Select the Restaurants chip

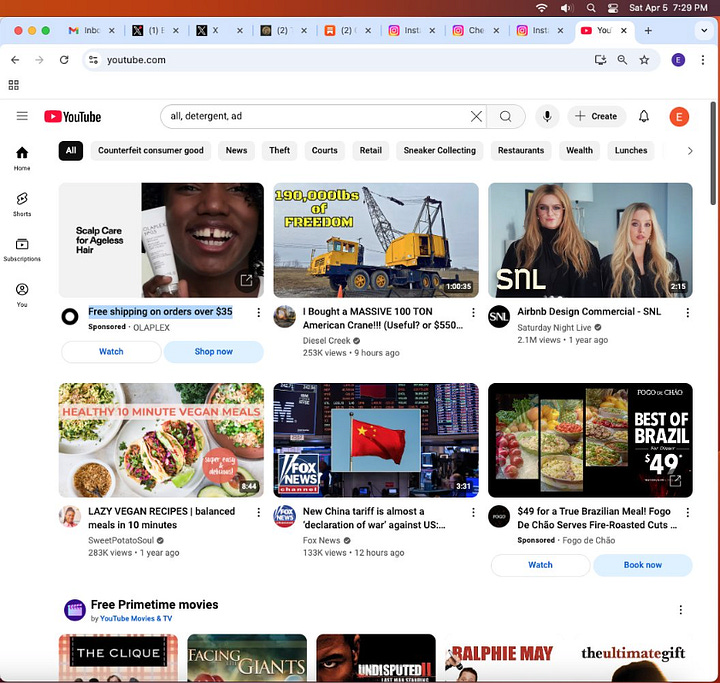(521, 151)
